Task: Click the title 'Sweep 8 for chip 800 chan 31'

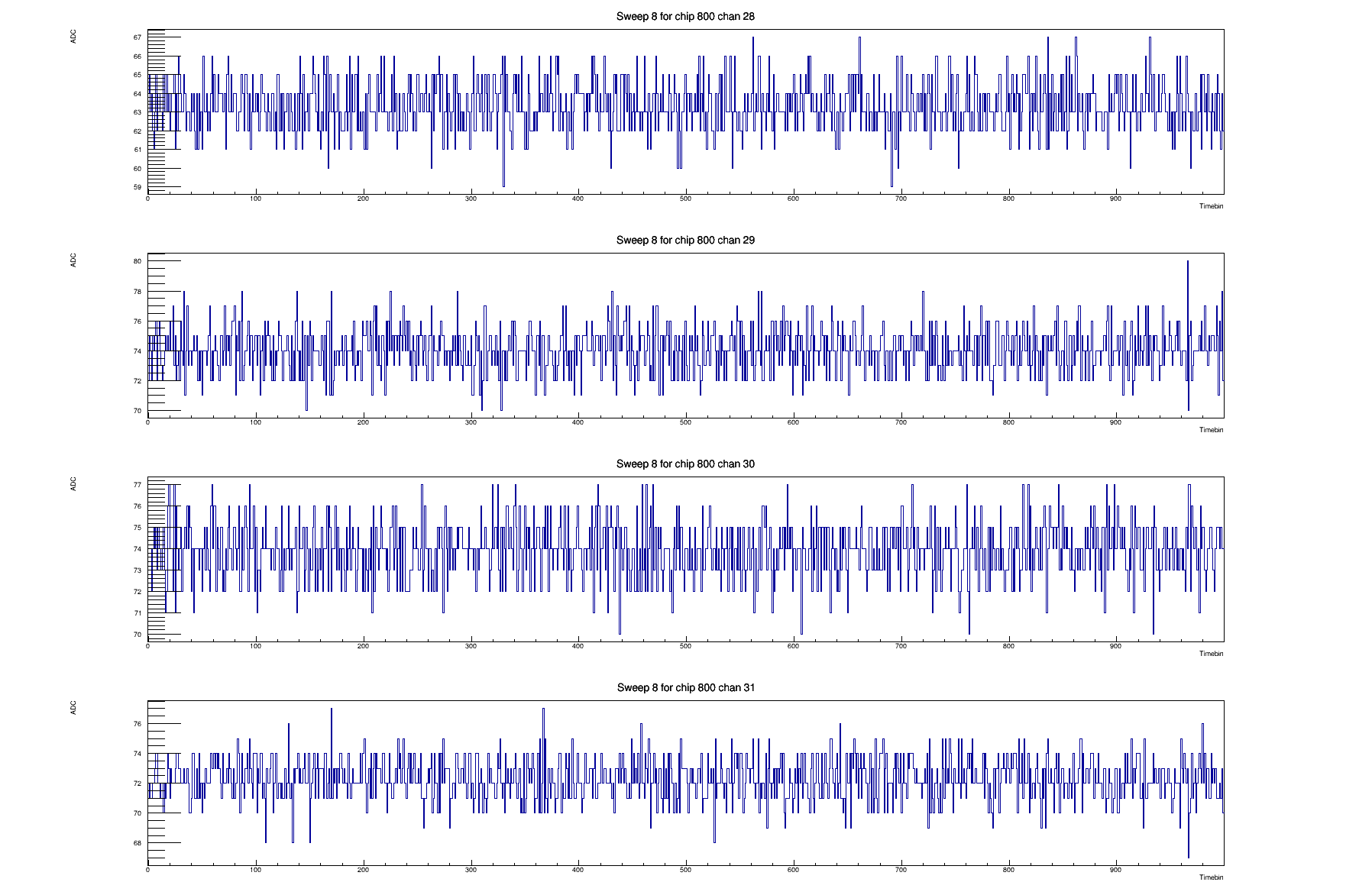Action: point(685,687)
